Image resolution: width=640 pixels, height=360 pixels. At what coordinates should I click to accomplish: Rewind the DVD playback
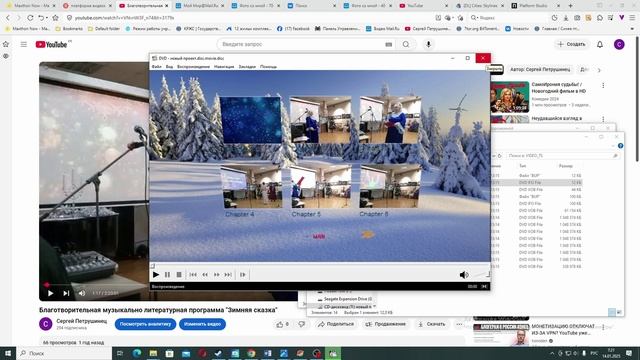[205, 275]
